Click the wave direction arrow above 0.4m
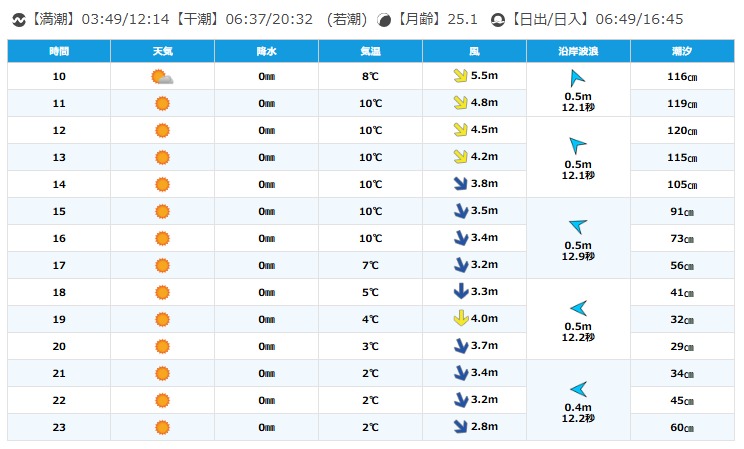The image size is (744, 449). coord(577,389)
